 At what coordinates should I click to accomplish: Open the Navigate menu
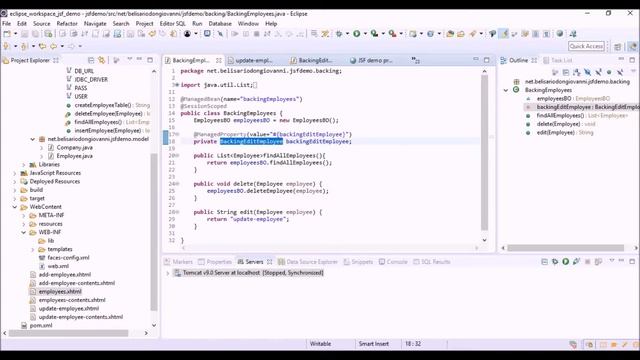pyautogui.click(x=95, y=24)
